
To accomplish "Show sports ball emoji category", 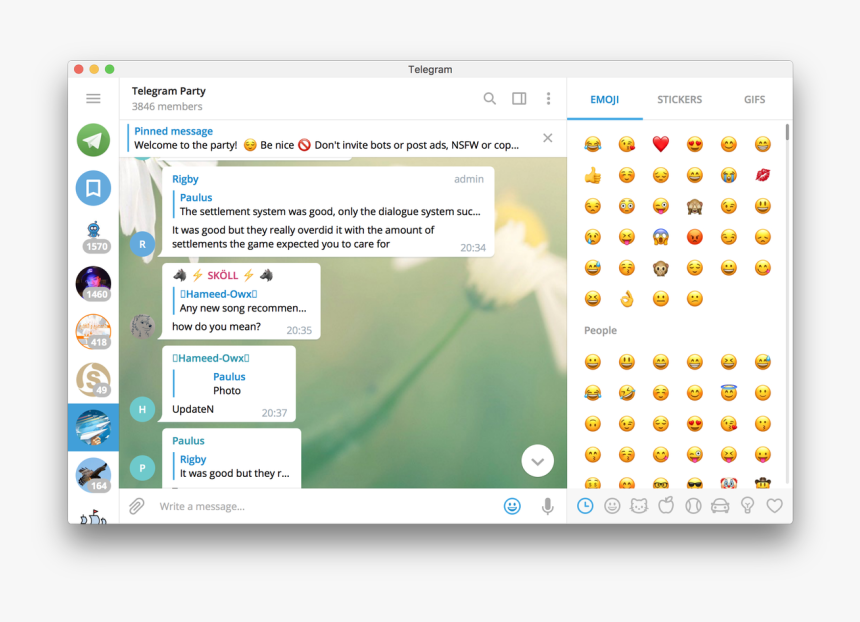I will (x=693, y=506).
